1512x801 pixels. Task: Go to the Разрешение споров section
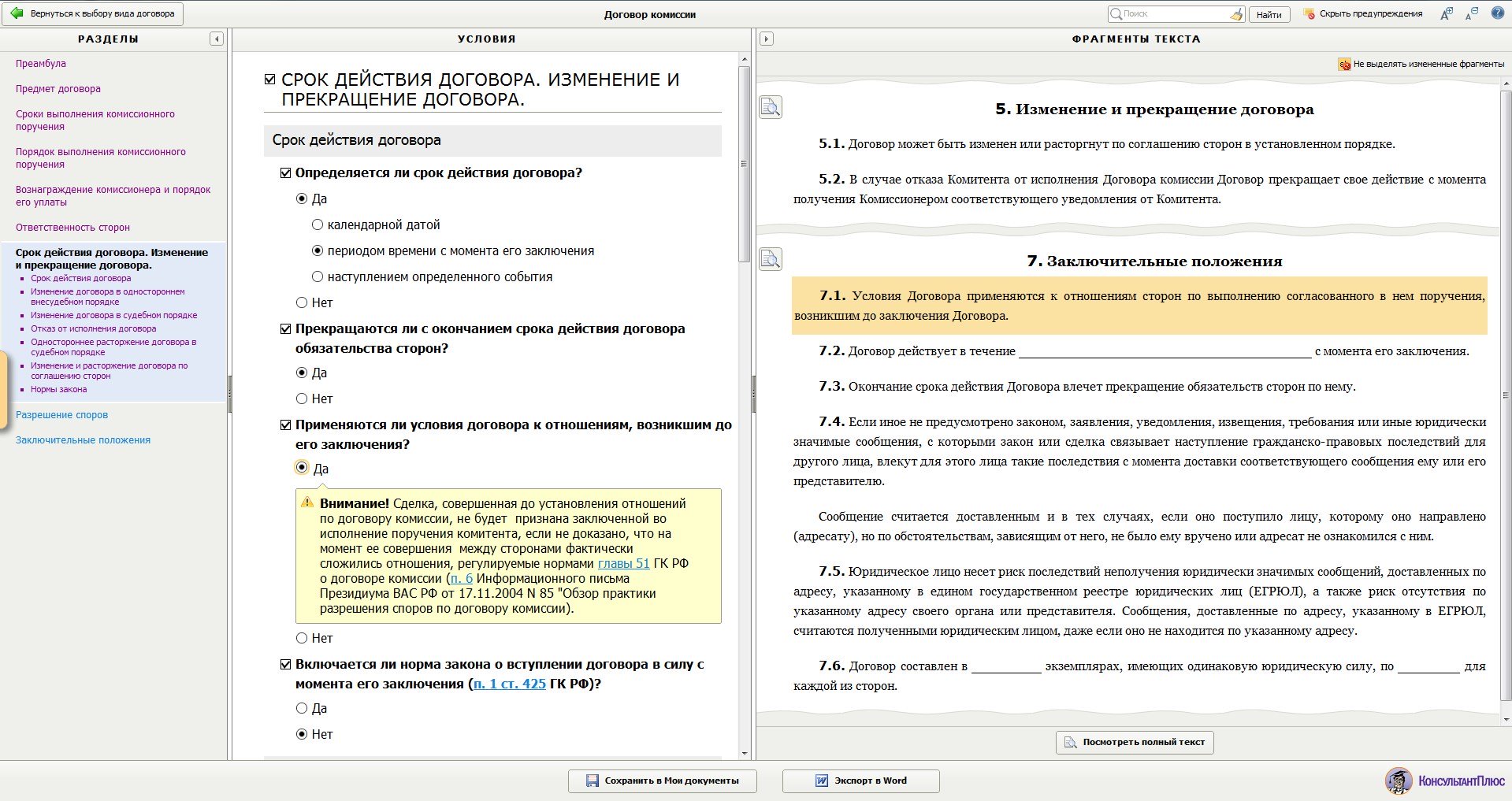(x=62, y=415)
